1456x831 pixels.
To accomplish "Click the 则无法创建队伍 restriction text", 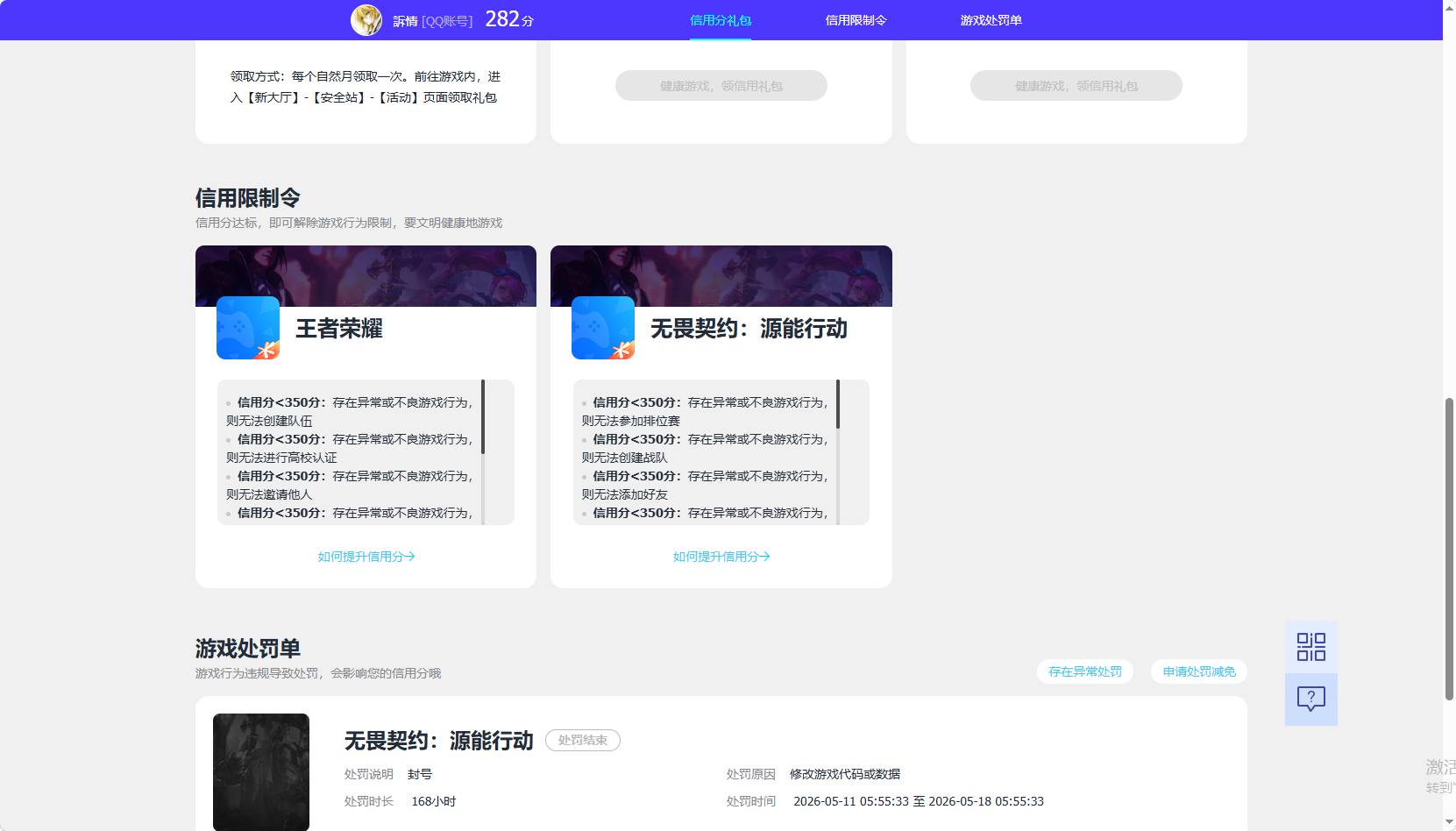I will click(x=269, y=421).
